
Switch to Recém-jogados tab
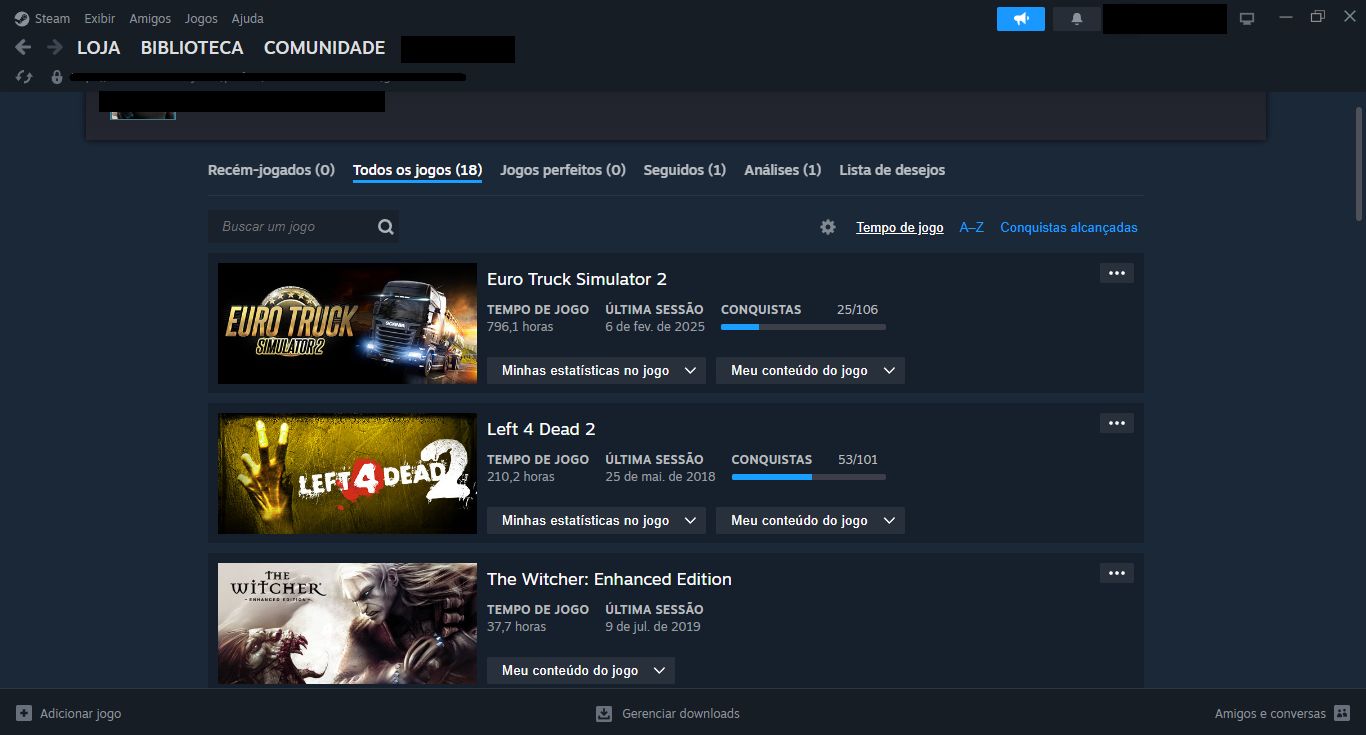coord(271,170)
